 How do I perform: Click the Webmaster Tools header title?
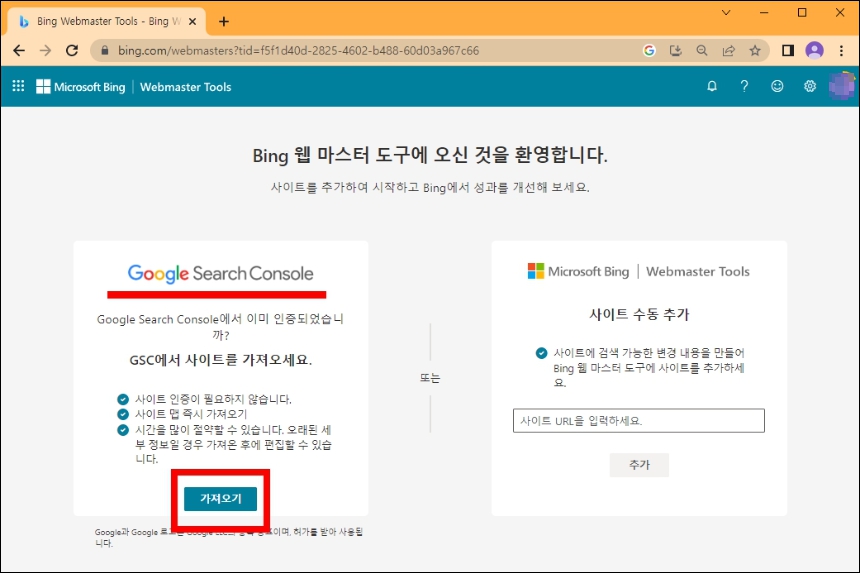click(x=185, y=87)
